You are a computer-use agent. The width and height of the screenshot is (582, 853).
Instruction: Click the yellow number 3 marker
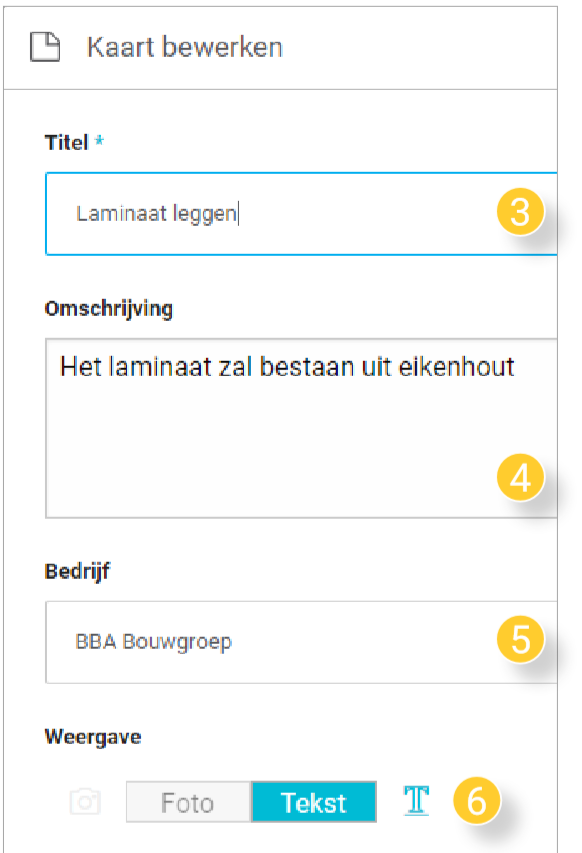(521, 212)
